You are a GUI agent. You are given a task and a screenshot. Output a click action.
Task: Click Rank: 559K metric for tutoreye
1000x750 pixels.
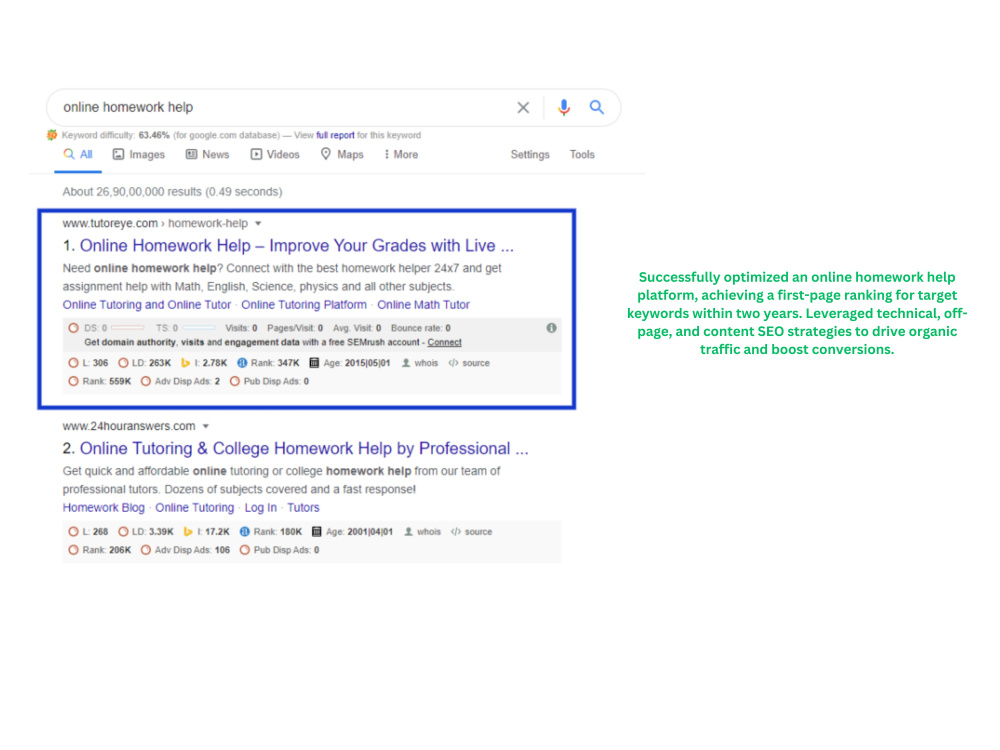point(100,381)
